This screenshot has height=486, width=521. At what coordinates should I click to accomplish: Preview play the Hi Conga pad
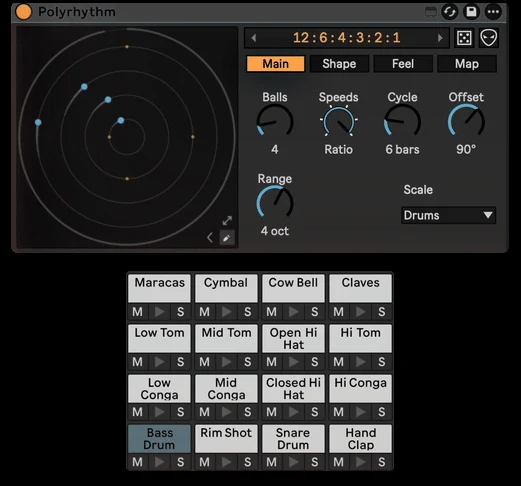pos(360,412)
